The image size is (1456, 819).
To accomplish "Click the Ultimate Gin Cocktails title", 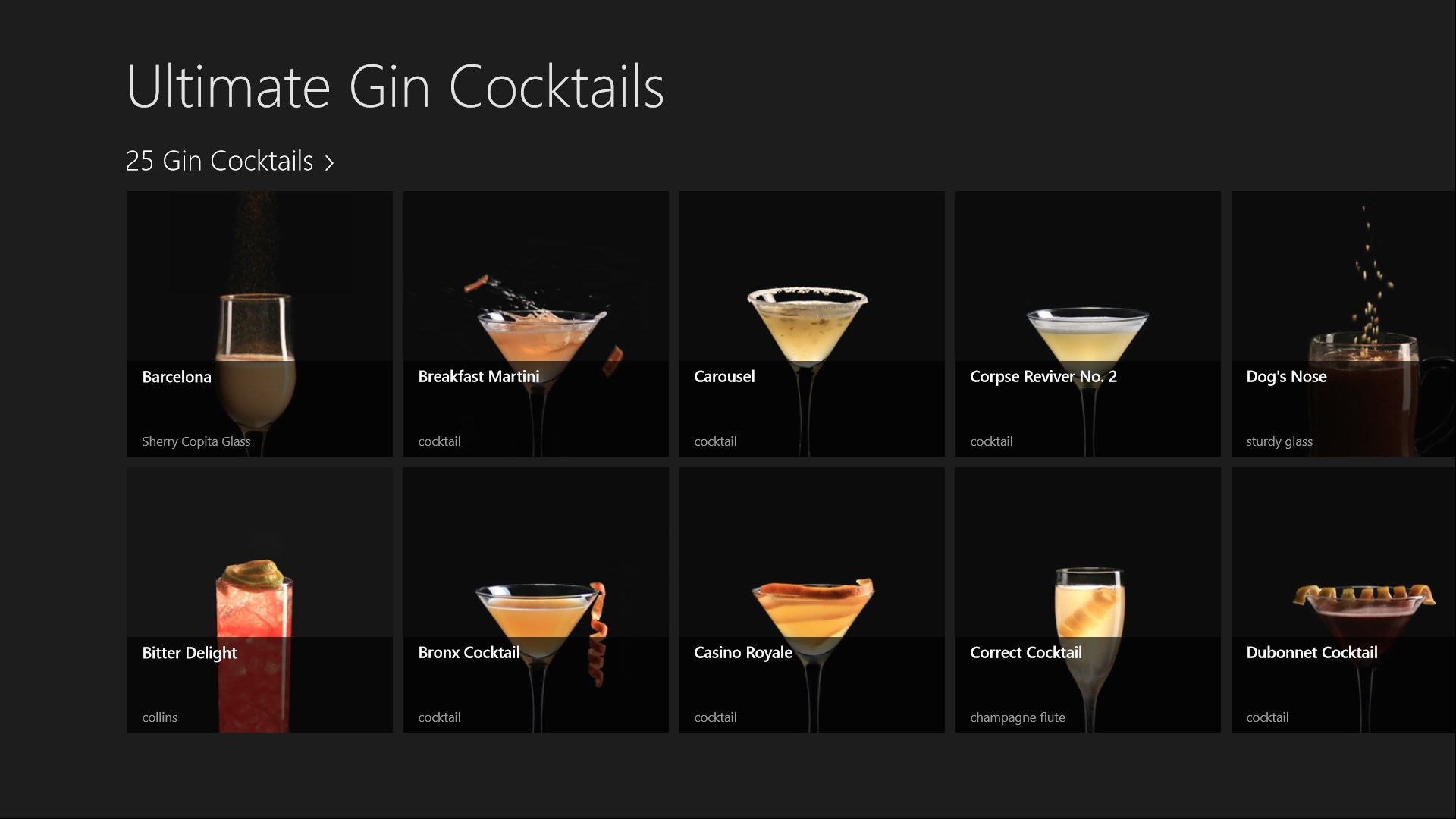I will [x=395, y=87].
